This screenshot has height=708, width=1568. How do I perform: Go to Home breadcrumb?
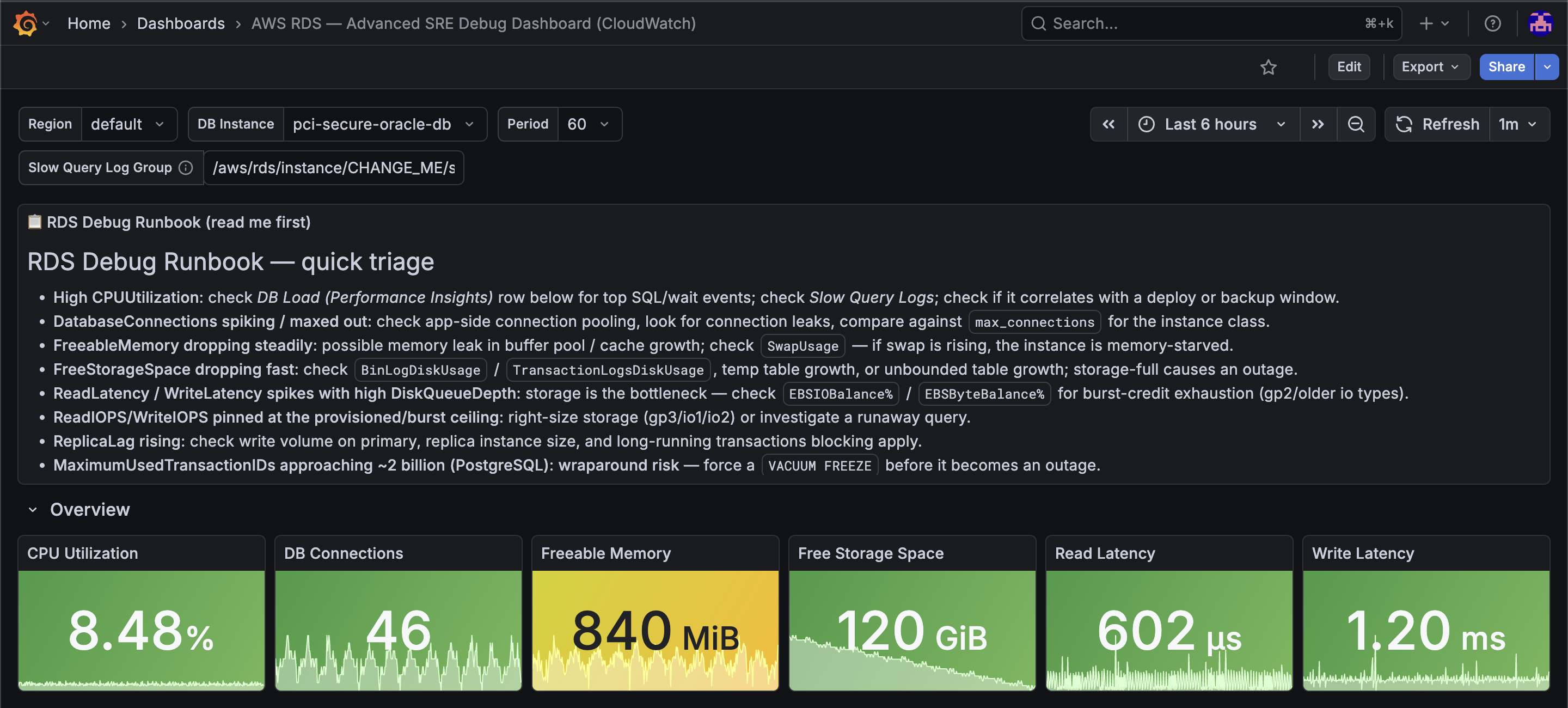click(89, 23)
